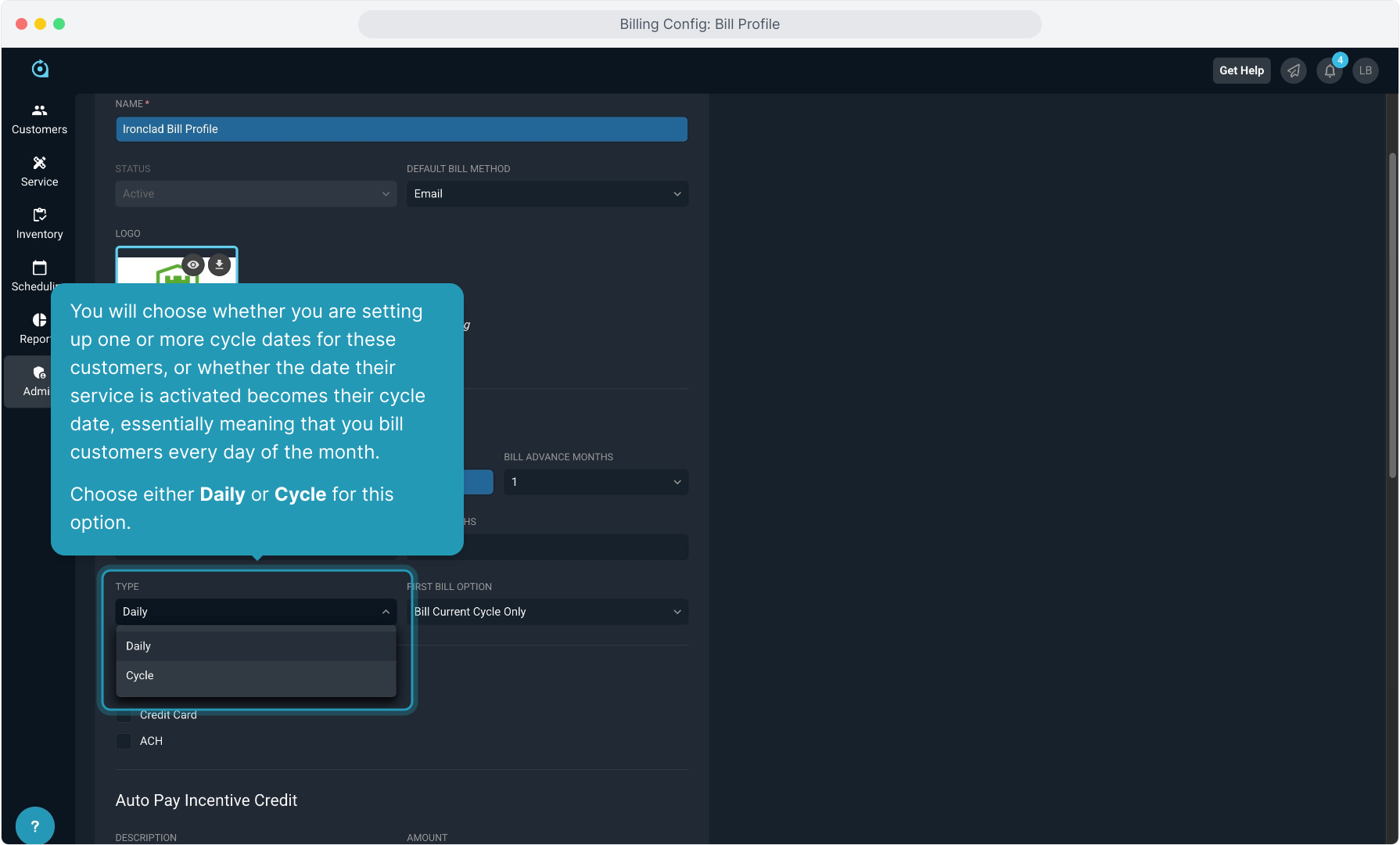The width and height of the screenshot is (1400, 845).
Task: Collapse the Type dropdown showing Daily
Action: pyautogui.click(x=256, y=612)
